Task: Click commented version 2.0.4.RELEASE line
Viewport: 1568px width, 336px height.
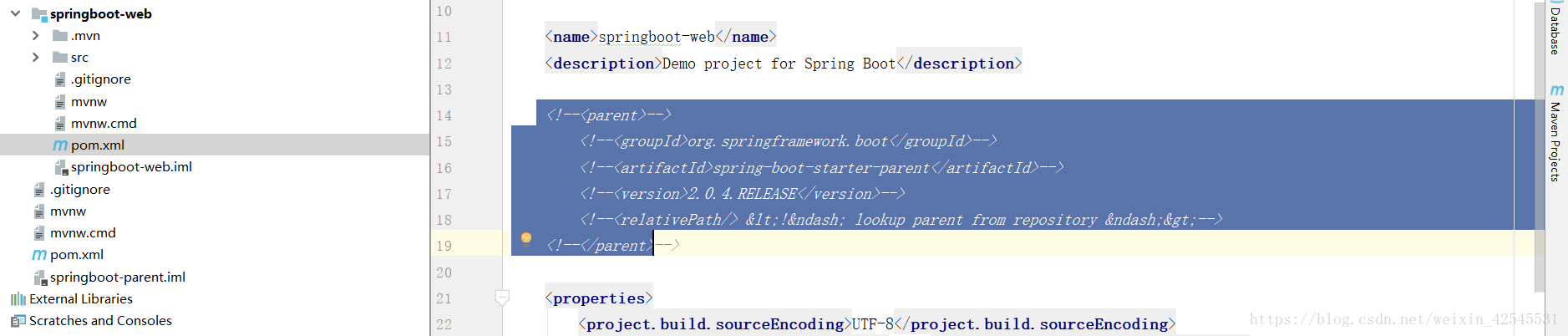Action: coord(743,194)
